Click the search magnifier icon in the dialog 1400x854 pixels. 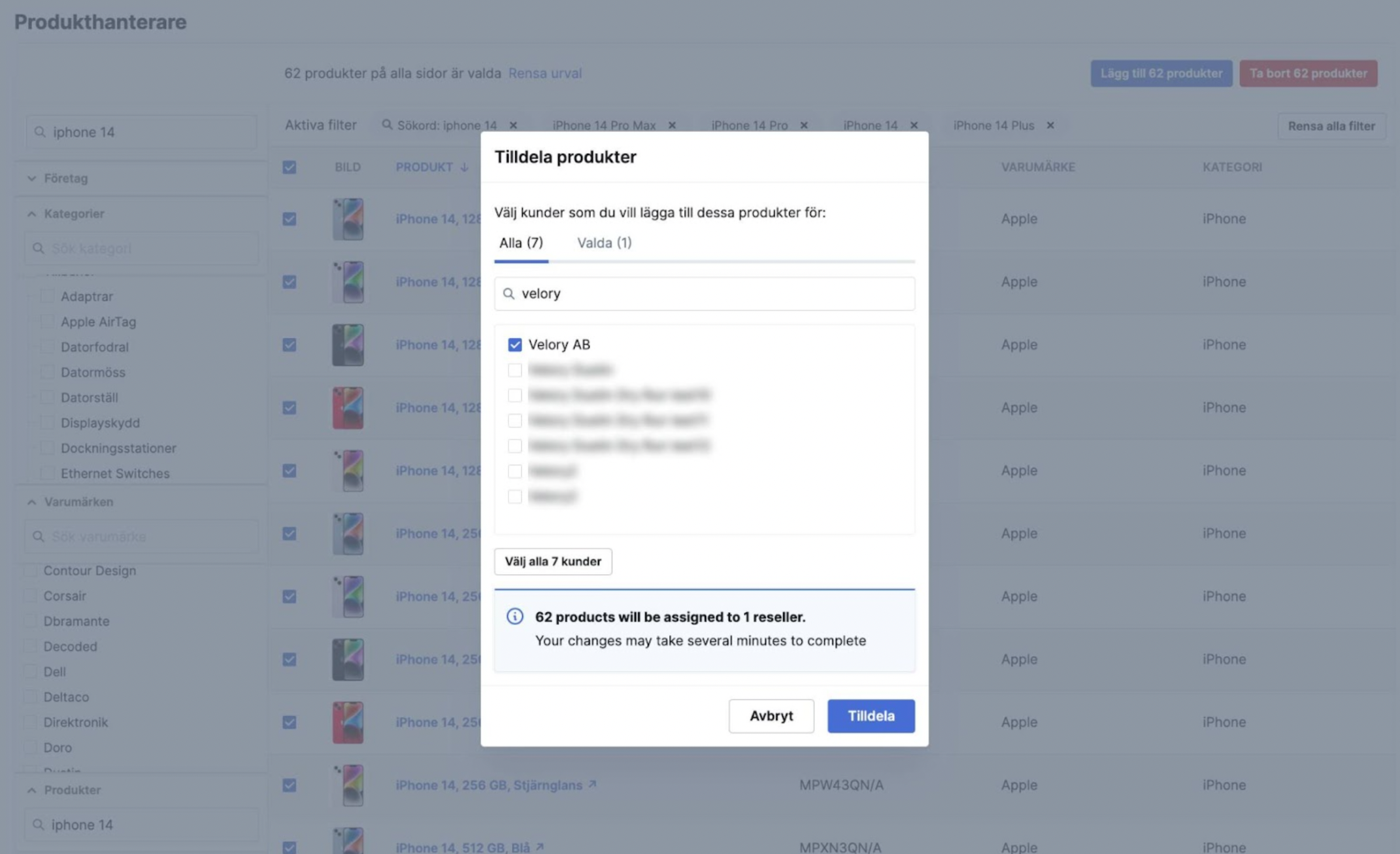pos(508,294)
